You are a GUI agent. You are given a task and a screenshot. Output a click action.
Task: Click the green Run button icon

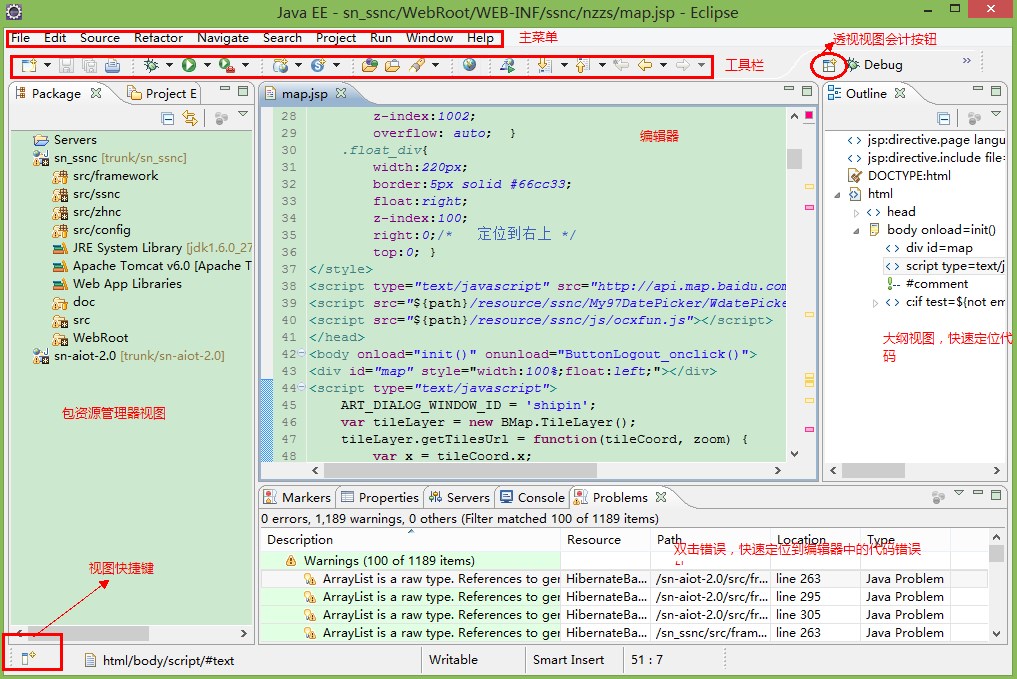pyautogui.click(x=189, y=65)
